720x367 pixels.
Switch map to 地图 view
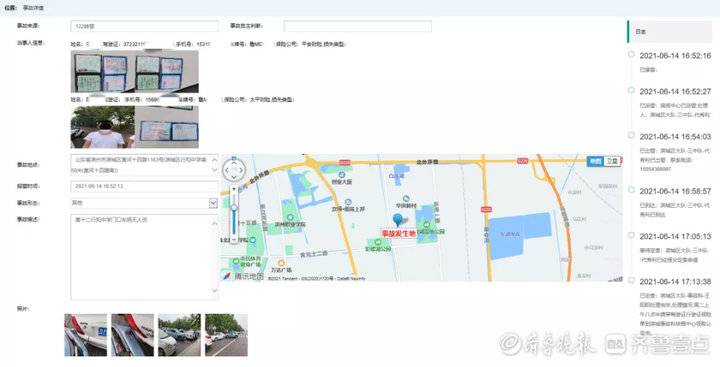595,161
